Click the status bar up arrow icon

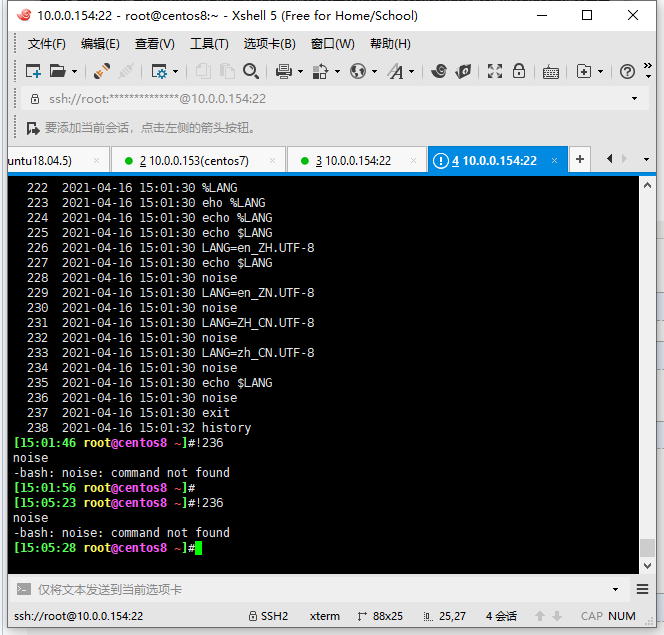[540, 616]
